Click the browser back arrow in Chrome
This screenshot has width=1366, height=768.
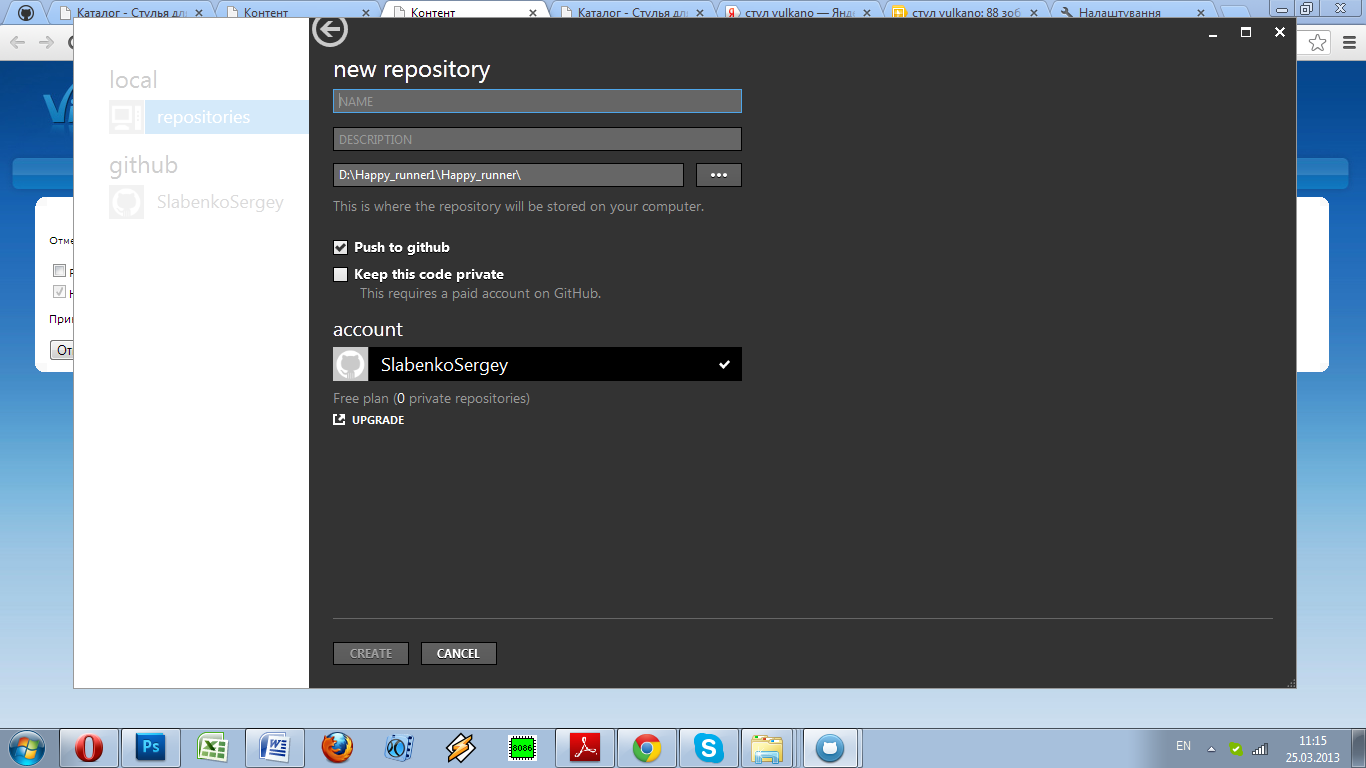17,43
